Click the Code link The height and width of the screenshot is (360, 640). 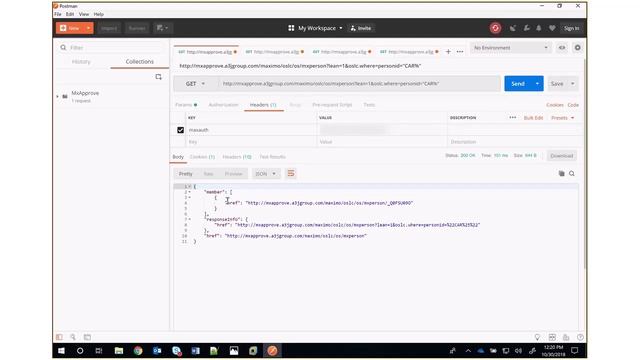tap(573, 105)
